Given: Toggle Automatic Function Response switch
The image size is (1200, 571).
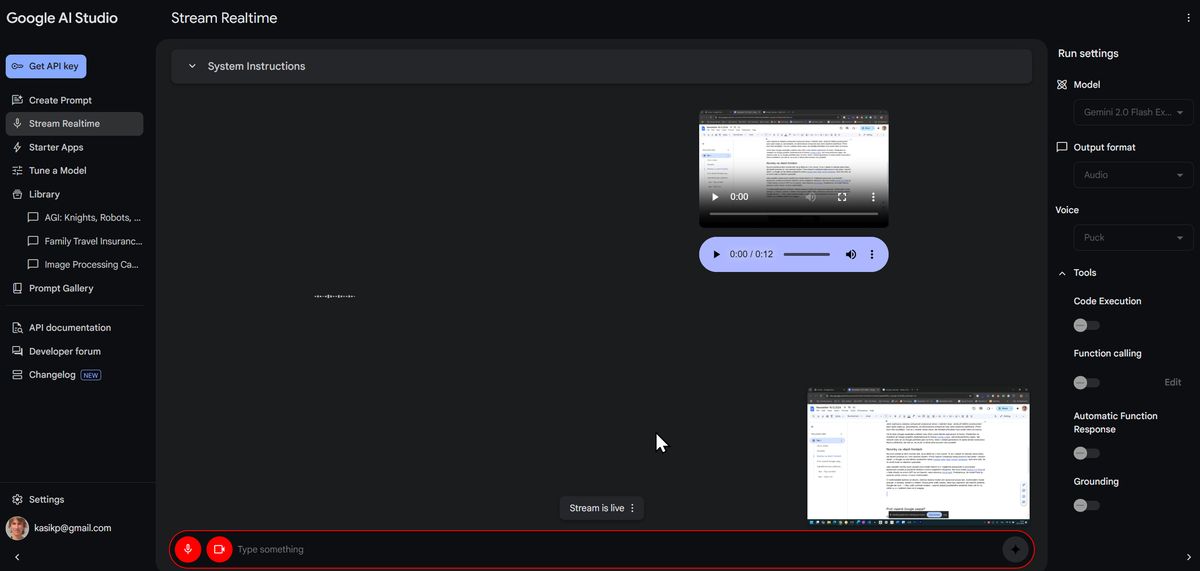Looking at the screenshot, I should pos(1086,453).
